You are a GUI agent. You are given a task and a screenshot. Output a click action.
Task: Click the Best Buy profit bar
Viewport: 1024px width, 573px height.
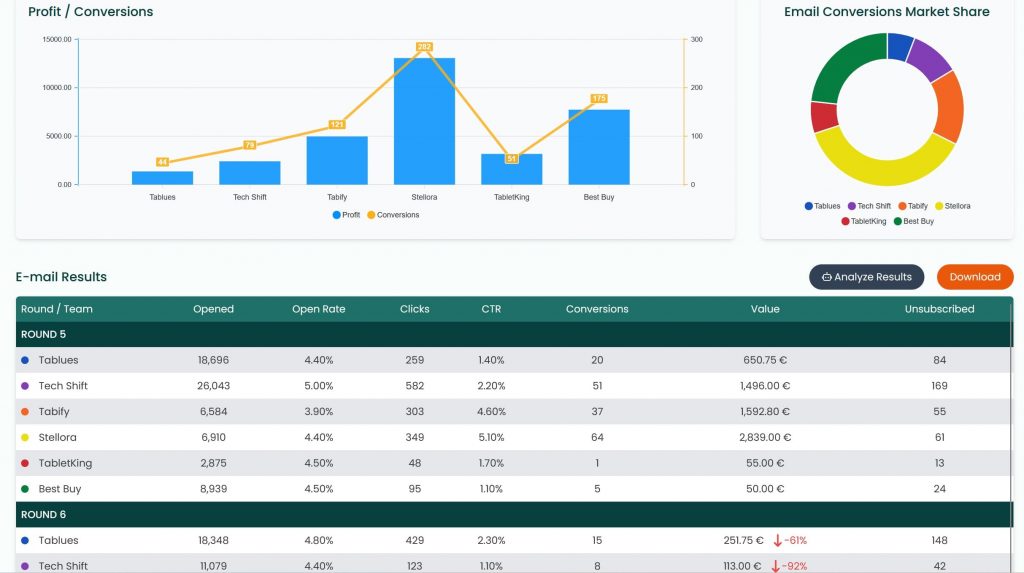tap(599, 147)
